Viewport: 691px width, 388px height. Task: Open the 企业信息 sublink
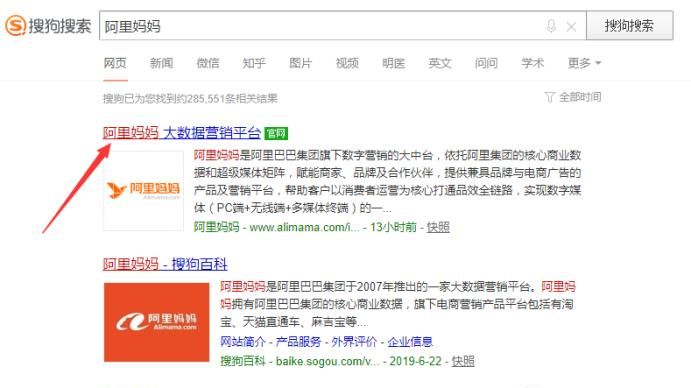410,342
